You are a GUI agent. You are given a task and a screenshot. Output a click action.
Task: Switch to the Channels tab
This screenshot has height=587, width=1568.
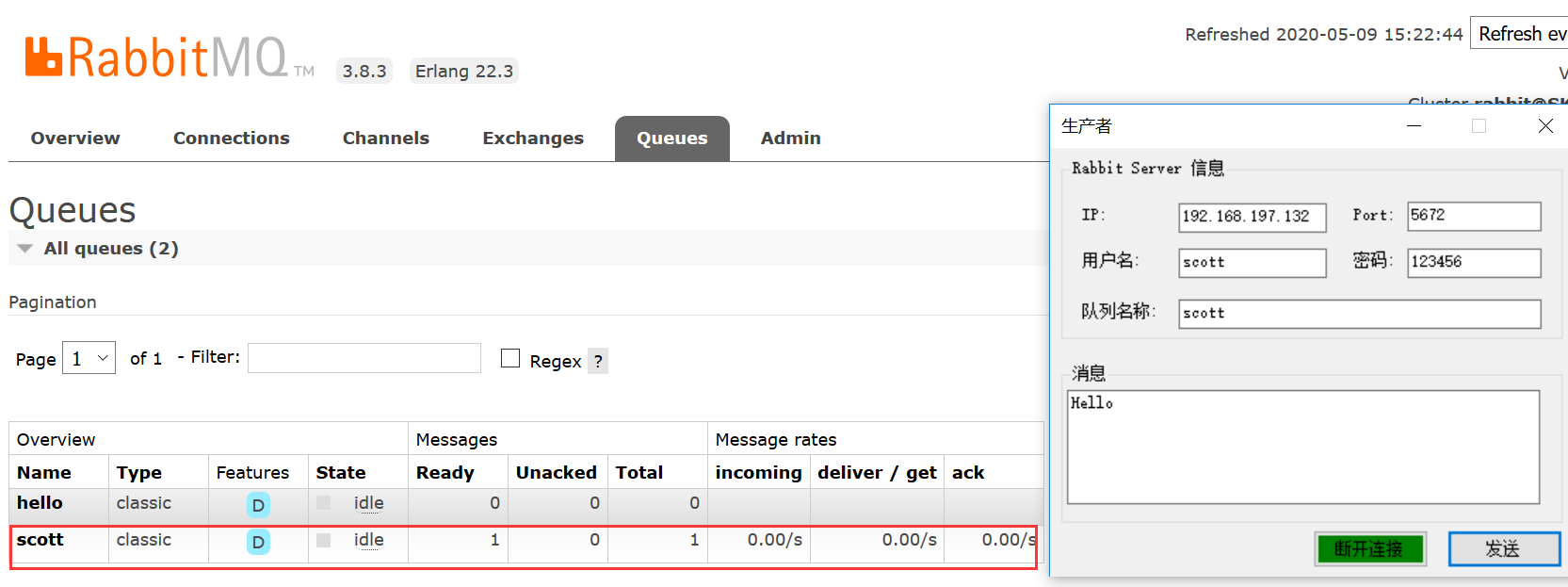pyautogui.click(x=386, y=138)
